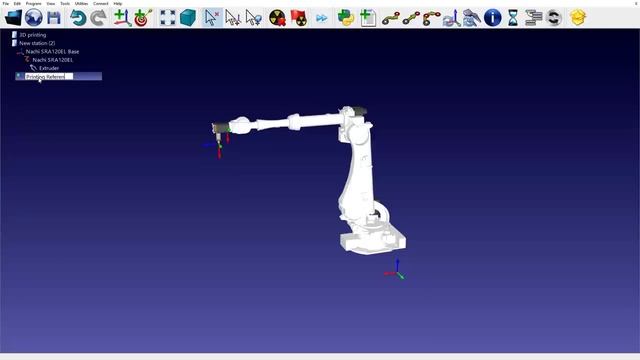Click the check collisions radiation icon
Viewport: 640px width, 360px height.
click(x=278, y=18)
